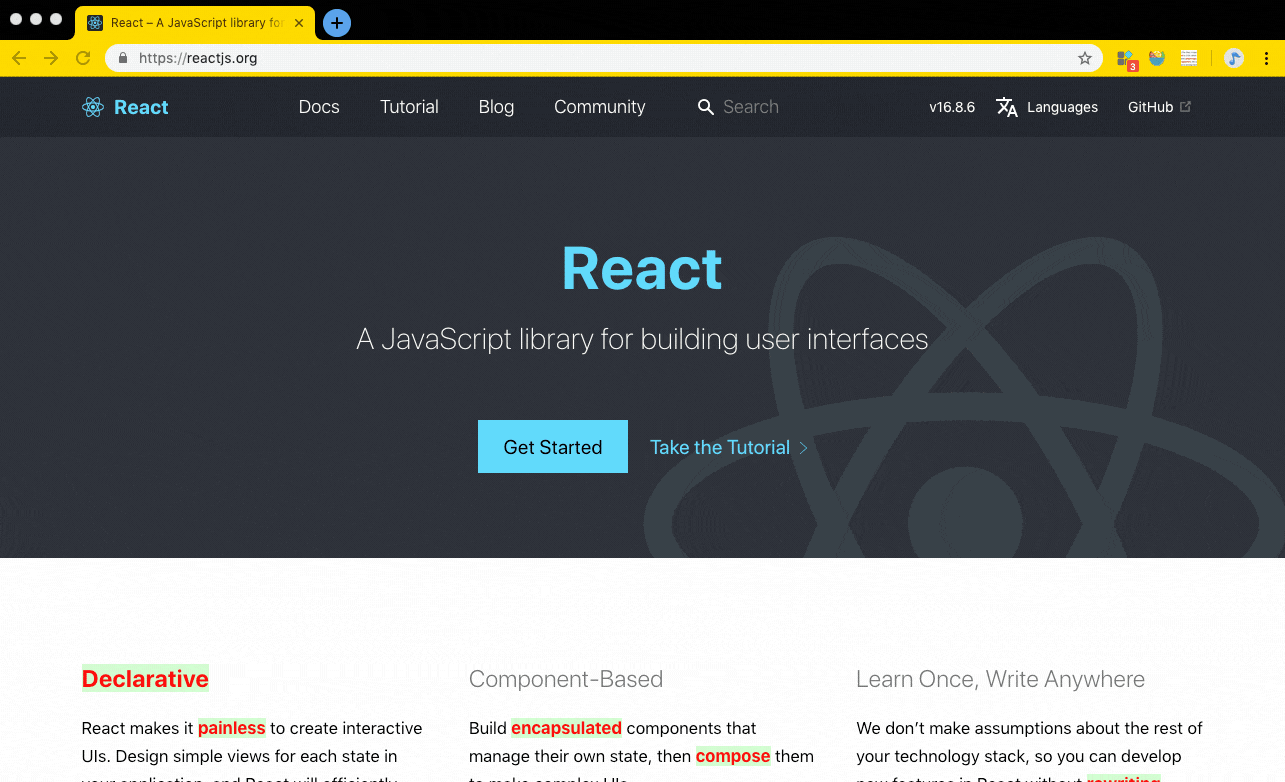Open the Docs navigation item

[319, 107]
